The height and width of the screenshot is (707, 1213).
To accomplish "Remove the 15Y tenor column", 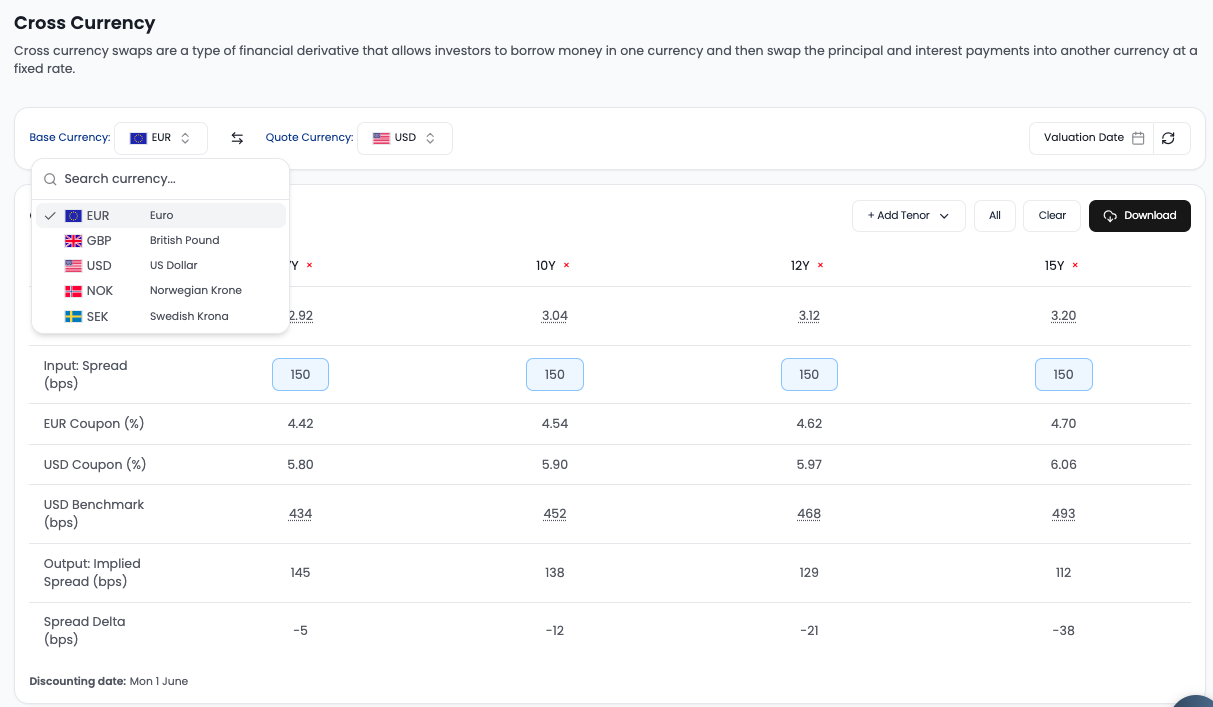I will 1076,265.
